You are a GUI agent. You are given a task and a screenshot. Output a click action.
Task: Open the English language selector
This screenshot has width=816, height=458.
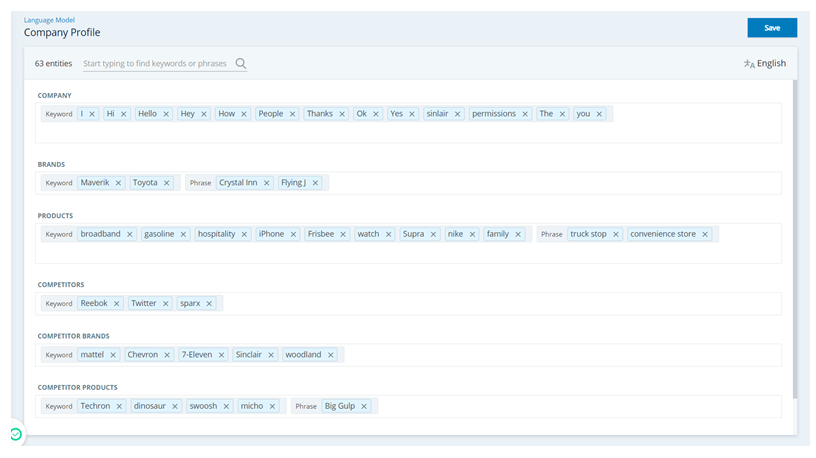765,63
